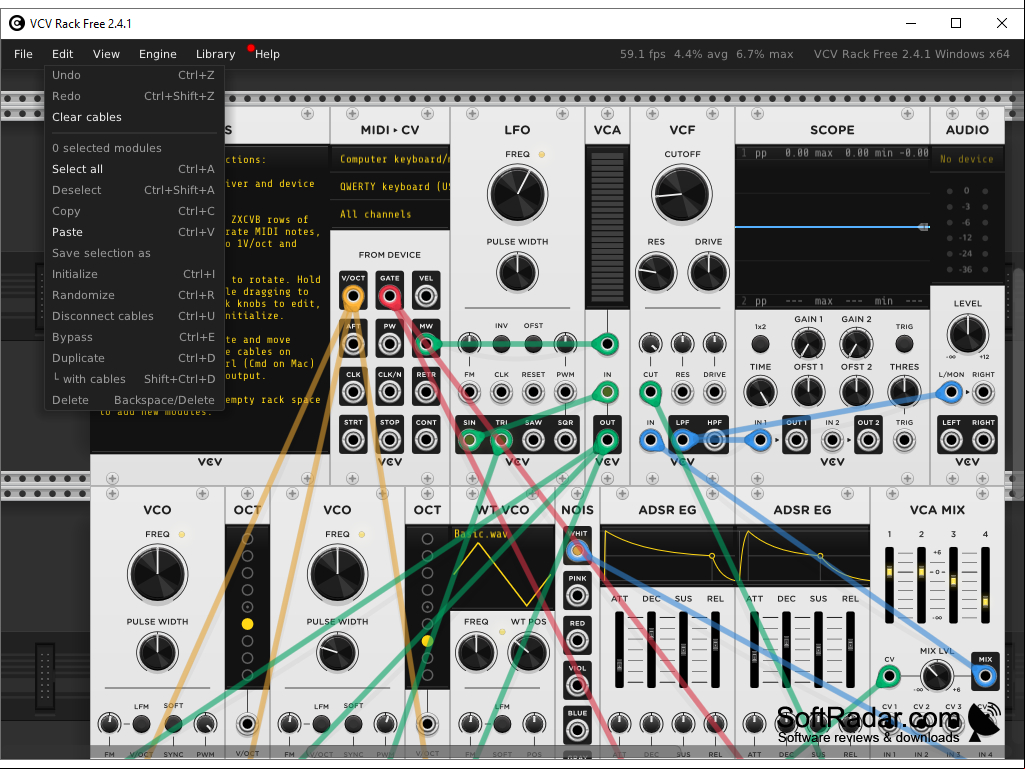
Task: Click the AUDIO LEFT output jack
Action: [x=951, y=440]
